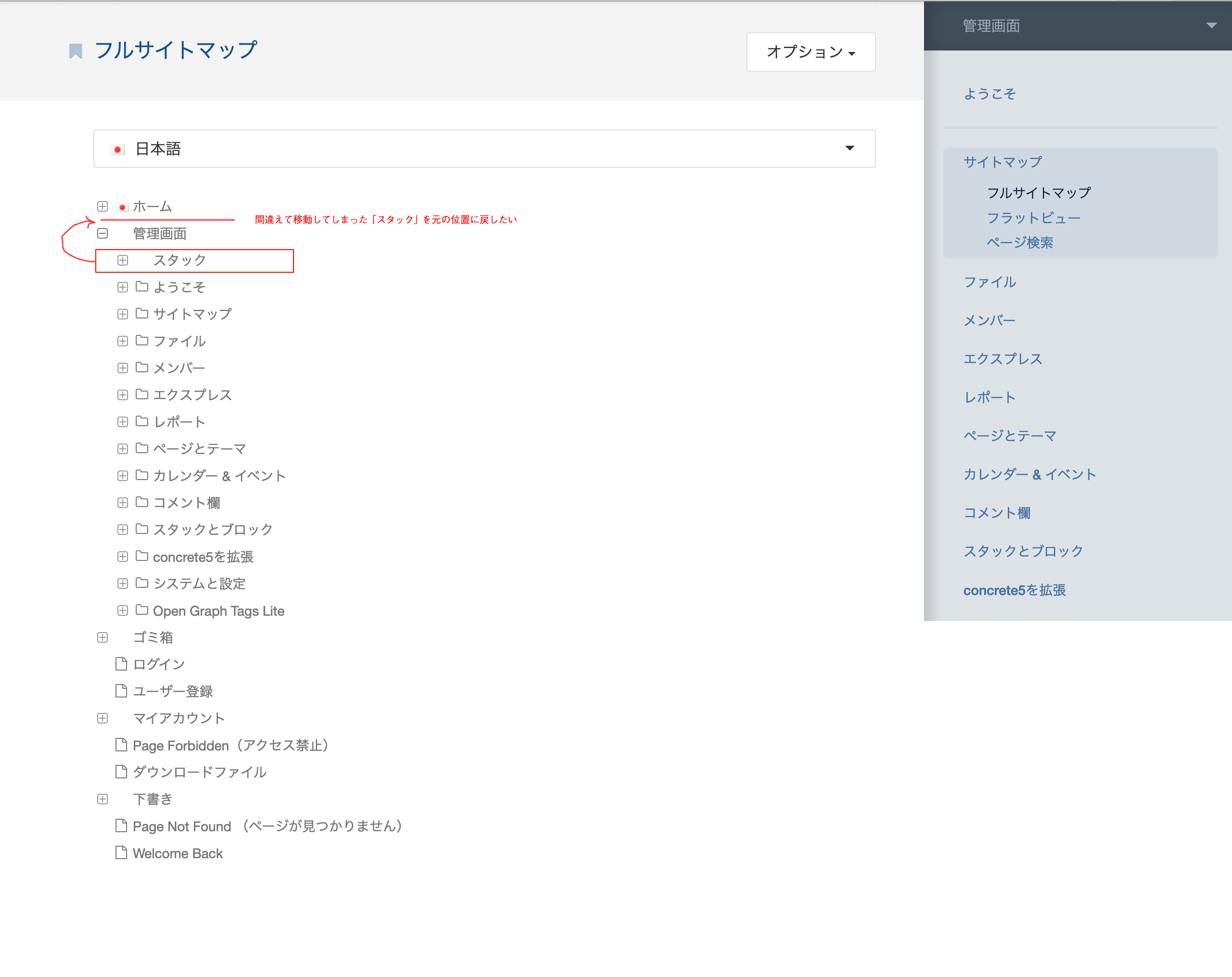
Task: Click the folder icon next to ようこそ
Action: pyautogui.click(x=141, y=287)
